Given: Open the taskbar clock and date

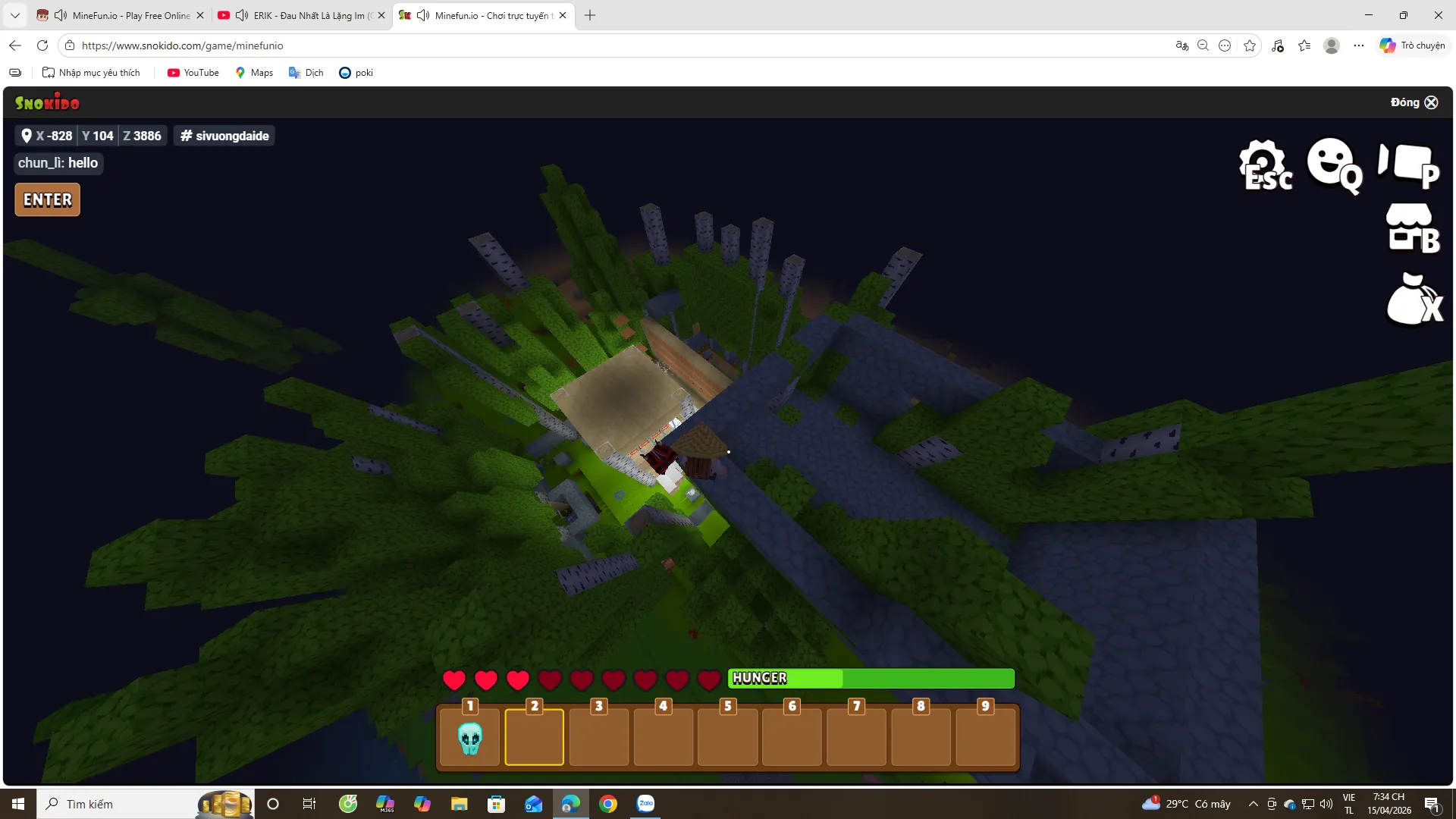Looking at the screenshot, I should (1389, 804).
